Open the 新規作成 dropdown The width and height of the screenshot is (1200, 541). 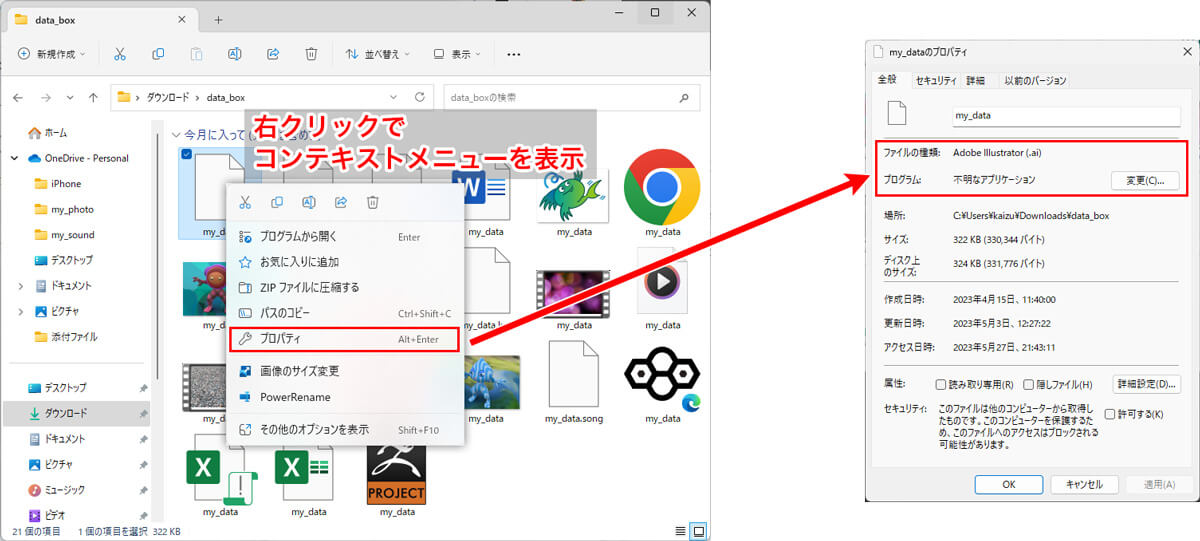pos(53,54)
